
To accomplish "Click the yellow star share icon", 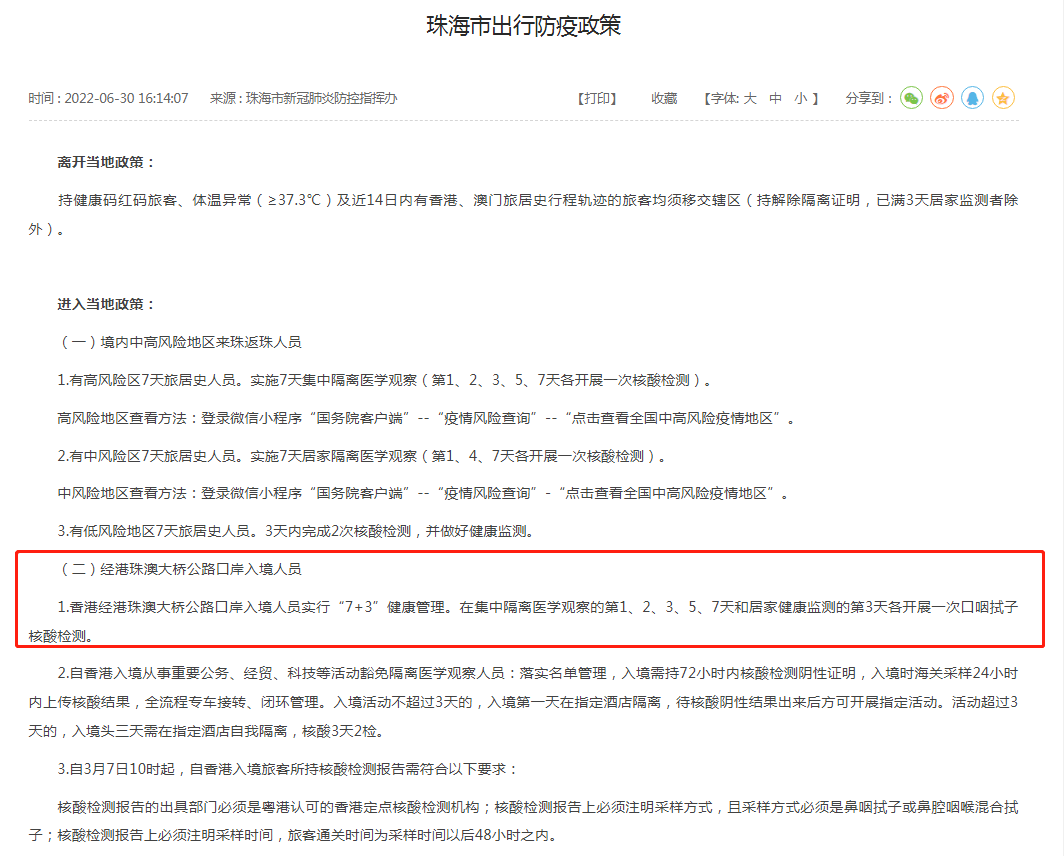I will (x=1003, y=98).
